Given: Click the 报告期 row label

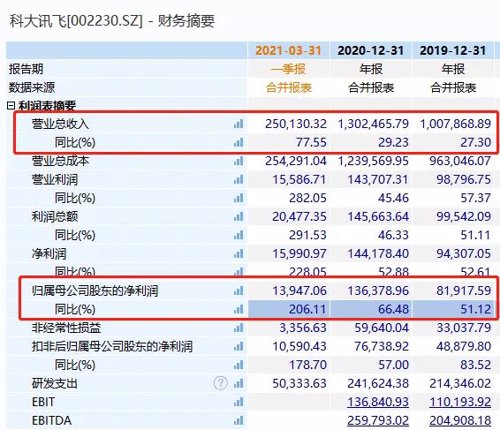Looking at the screenshot, I should (26, 69).
